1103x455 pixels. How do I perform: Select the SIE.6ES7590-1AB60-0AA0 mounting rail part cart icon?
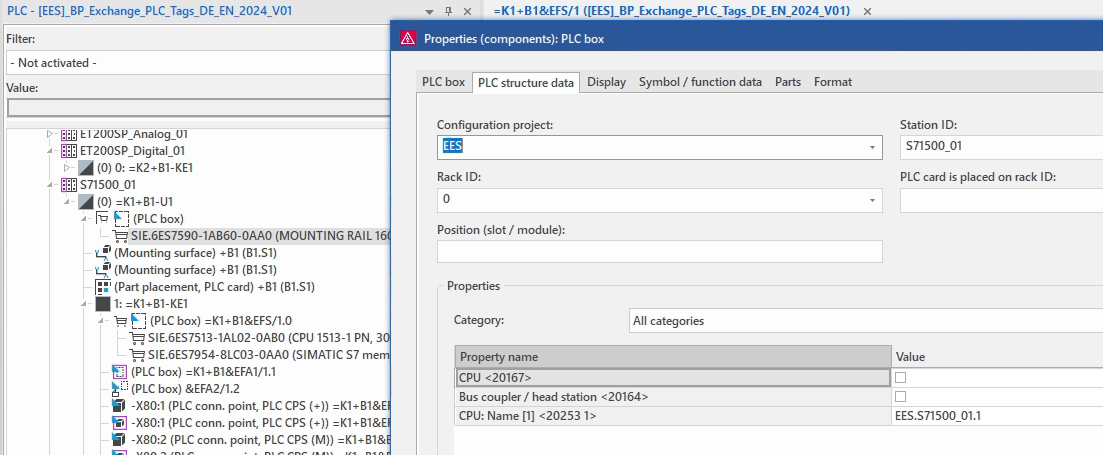pyautogui.click(x=120, y=236)
